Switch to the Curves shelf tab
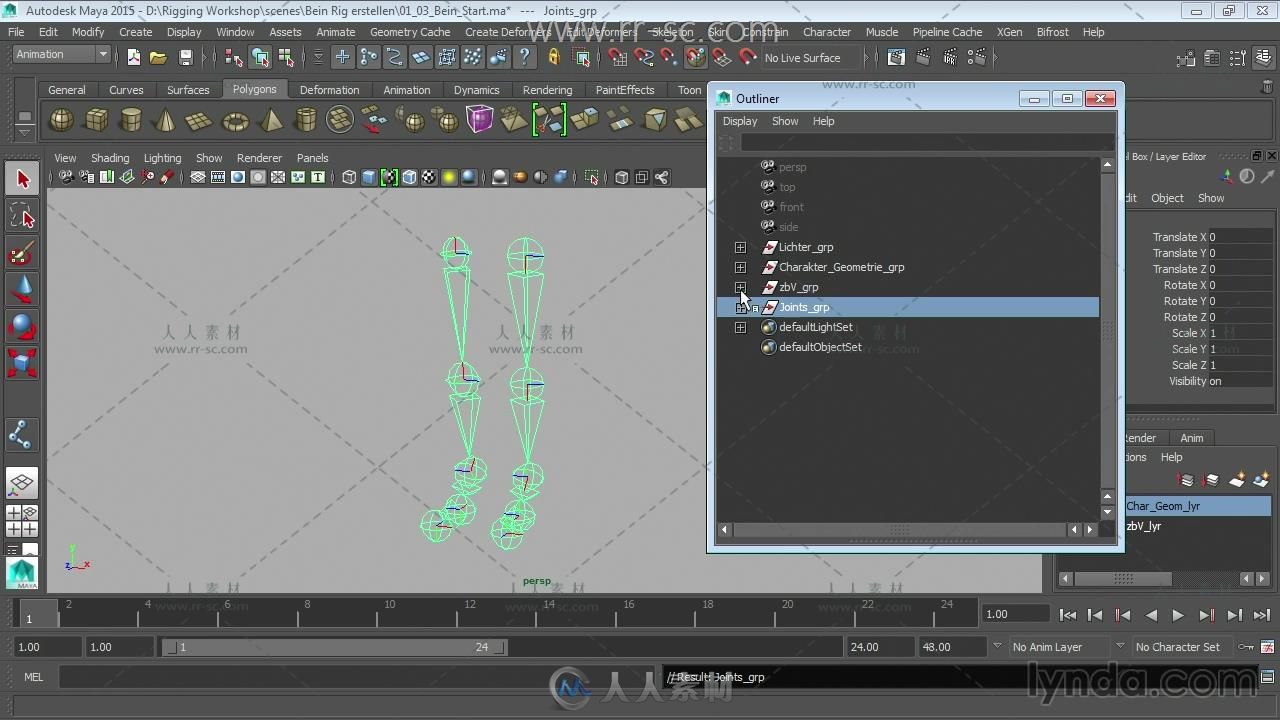The height and width of the screenshot is (720, 1280). pyautogui.click(x=126, y=90)
